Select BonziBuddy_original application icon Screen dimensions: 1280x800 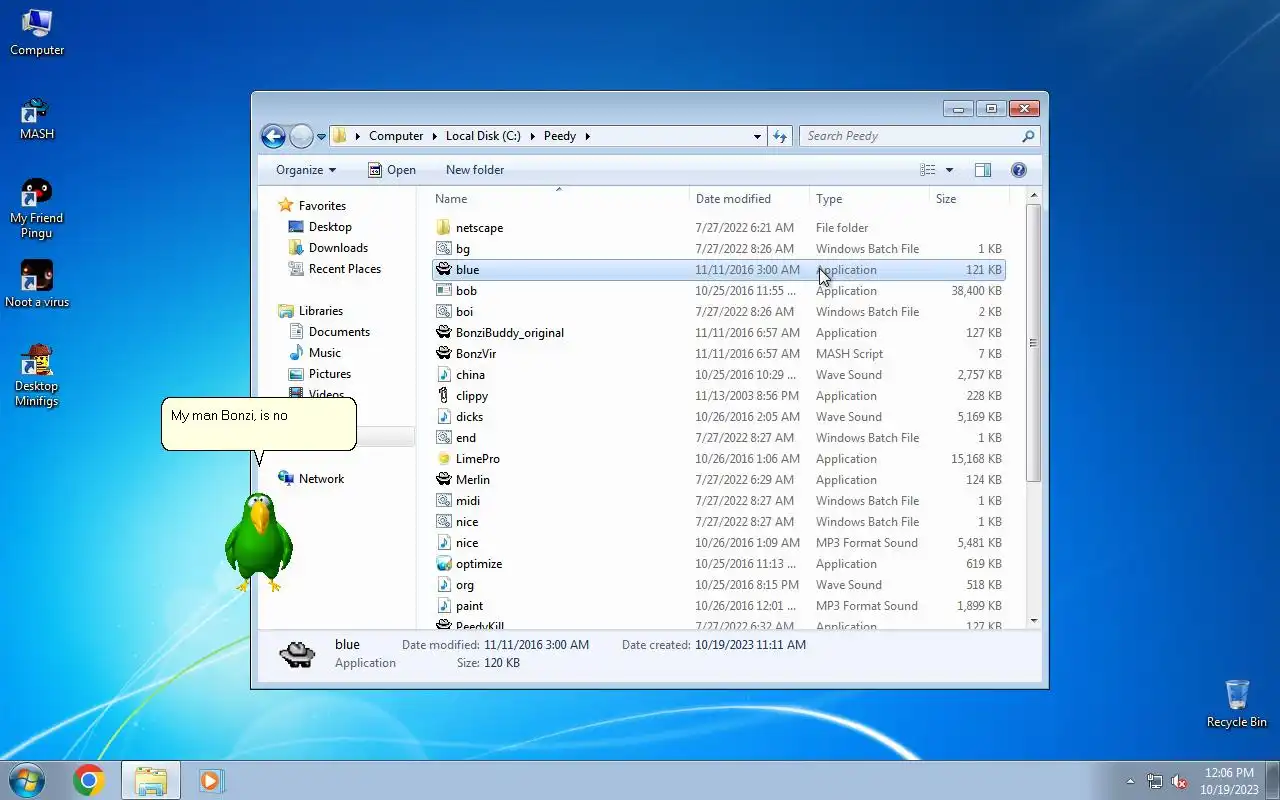pyautogui.click(x=444, y=333)
